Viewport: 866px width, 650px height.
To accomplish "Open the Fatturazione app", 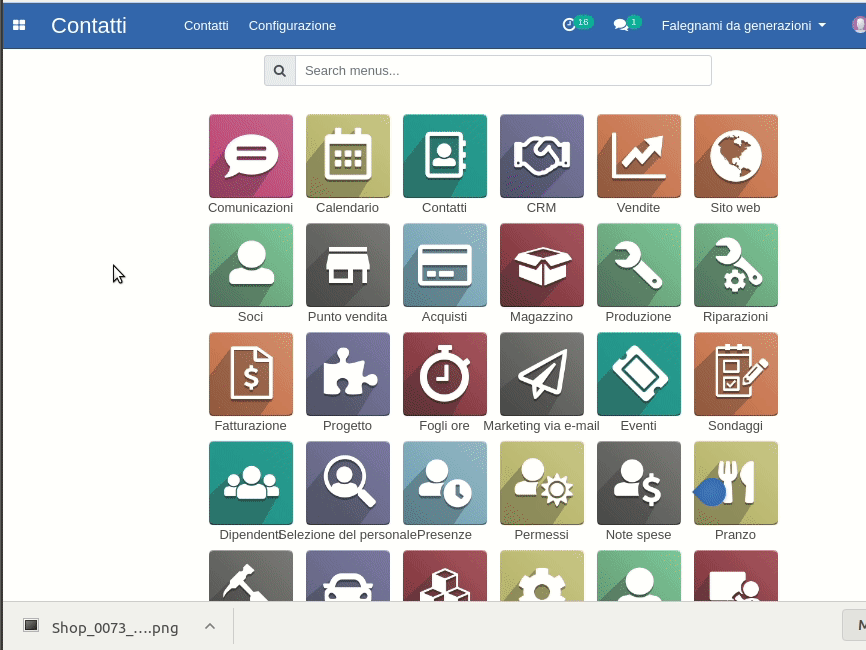I will (251, 374).
